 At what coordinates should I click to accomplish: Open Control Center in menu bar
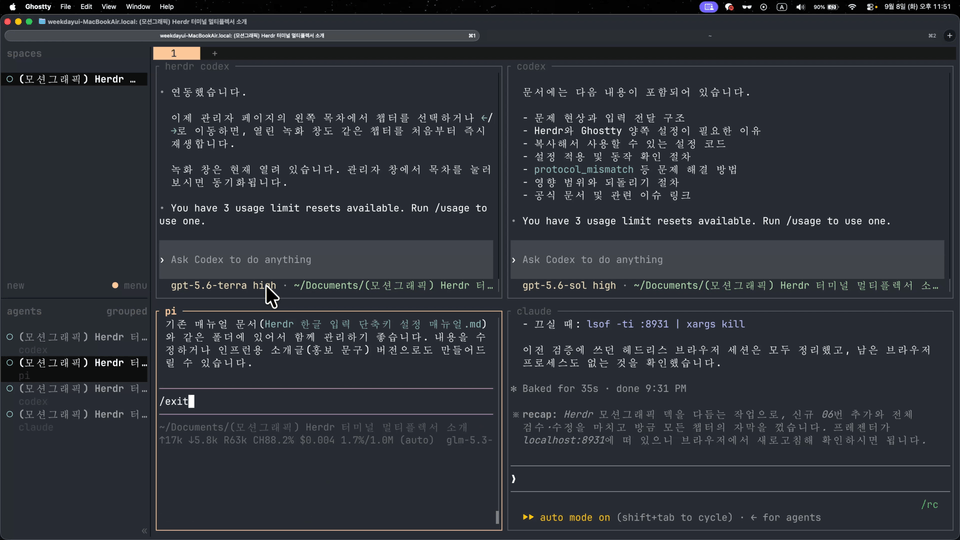point(871,7)
